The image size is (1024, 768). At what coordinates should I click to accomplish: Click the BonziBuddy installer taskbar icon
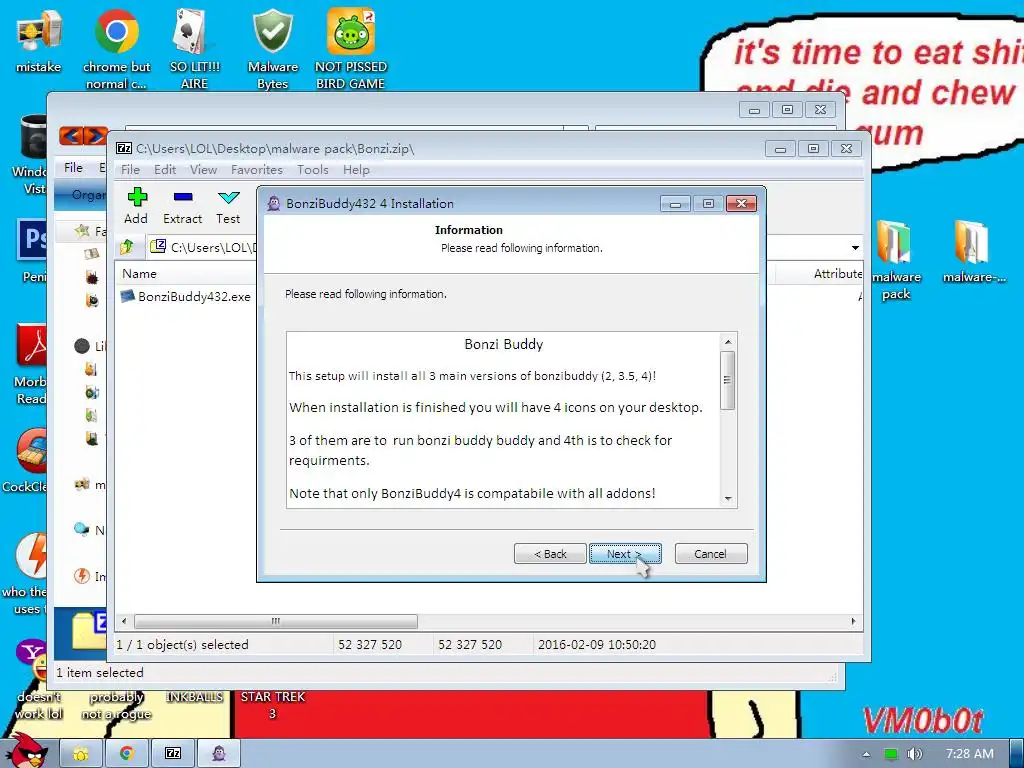219,754
